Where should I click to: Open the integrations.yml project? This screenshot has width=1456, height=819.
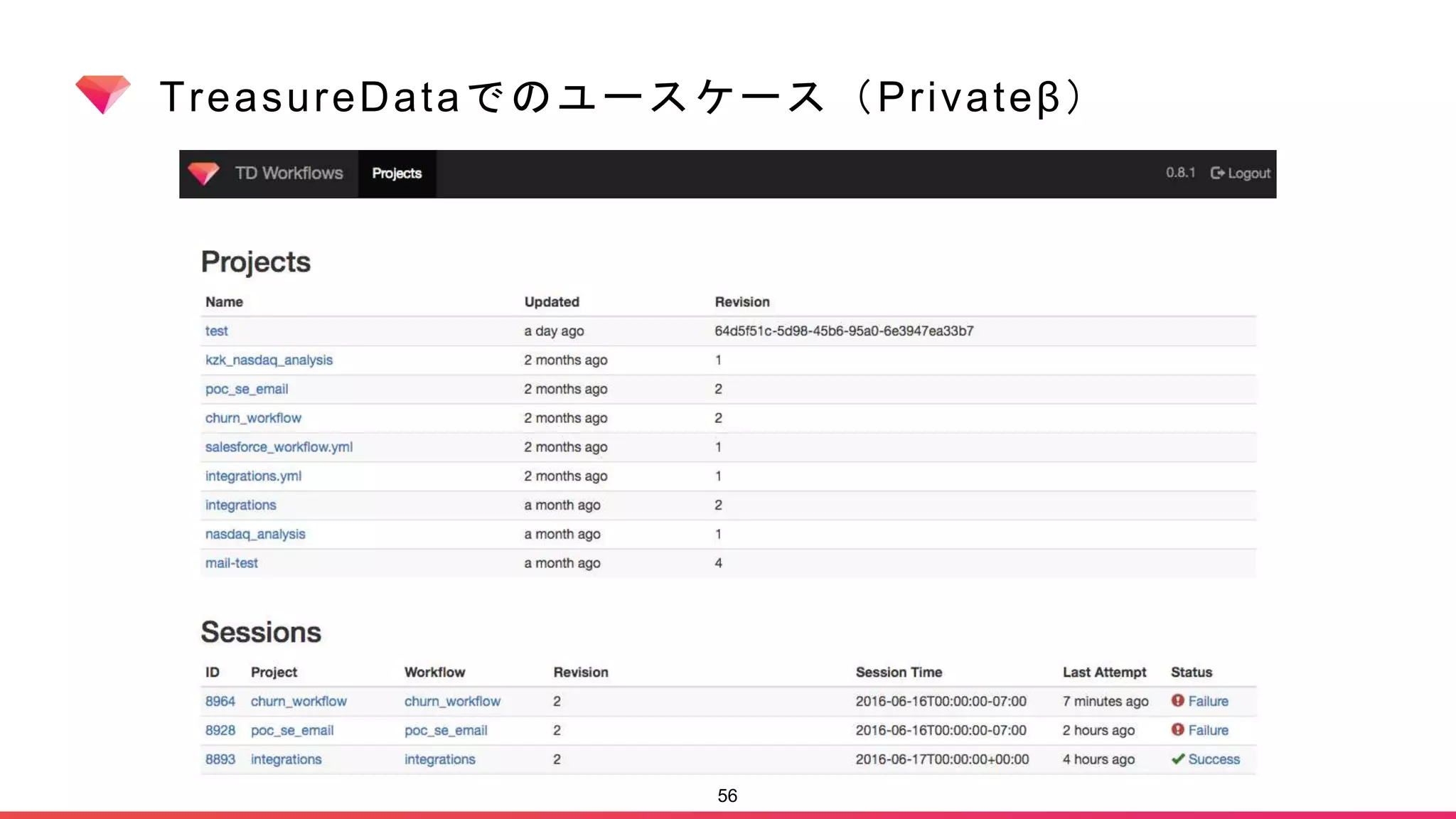[253, 476]
